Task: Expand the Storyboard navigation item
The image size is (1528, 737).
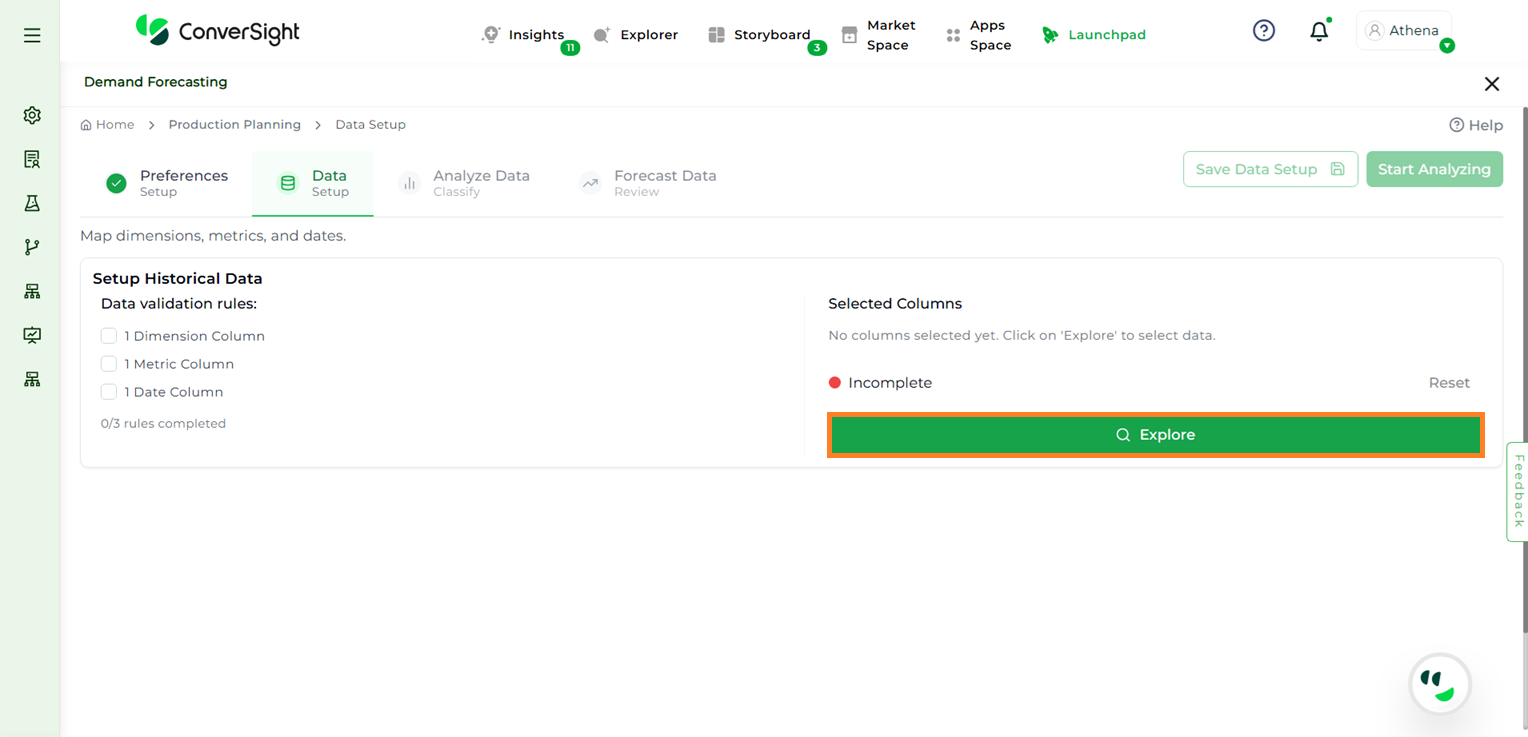Action: [x=760, y=35]
